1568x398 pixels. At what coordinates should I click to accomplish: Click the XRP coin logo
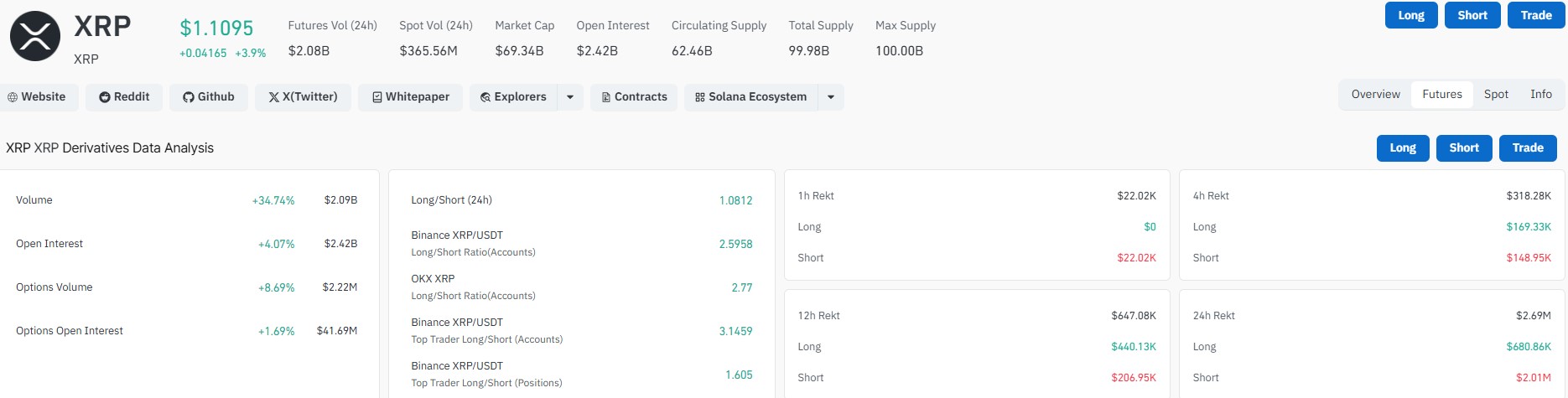click(x=34, y=36)
